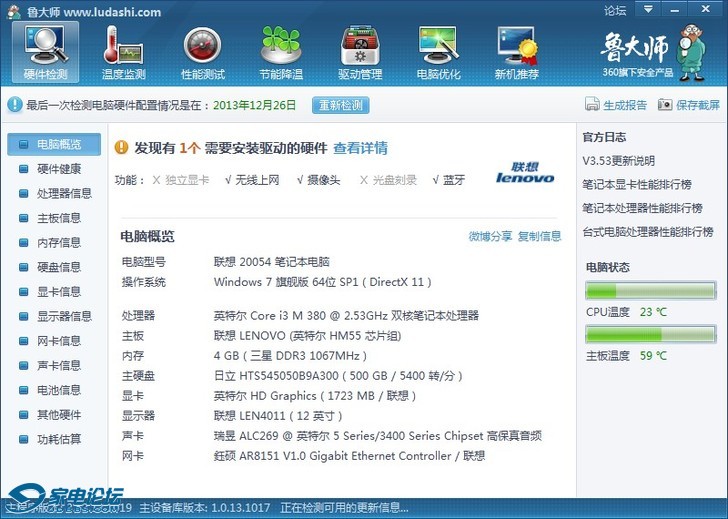Select 硬件健康 in the left sidebar
This screenshot has width=728, height=519.
point(58,169)
